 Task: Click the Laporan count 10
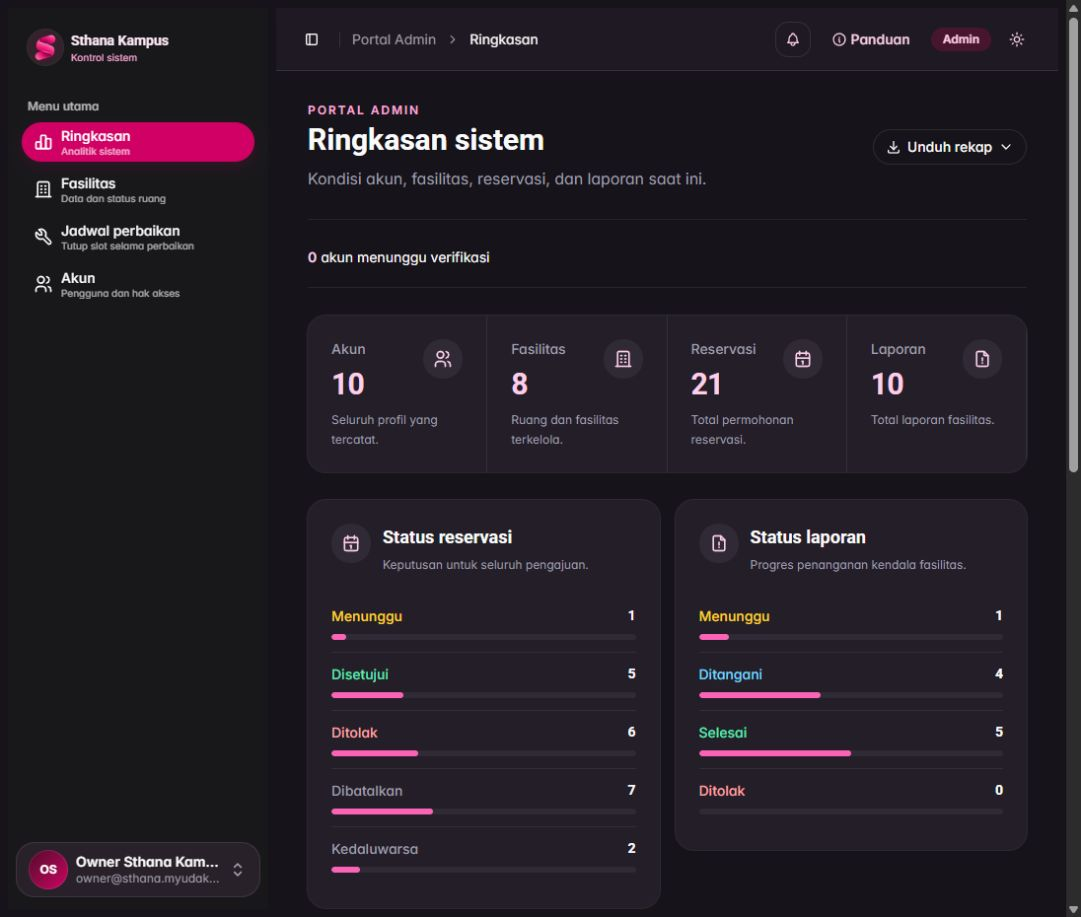(887, 384)
